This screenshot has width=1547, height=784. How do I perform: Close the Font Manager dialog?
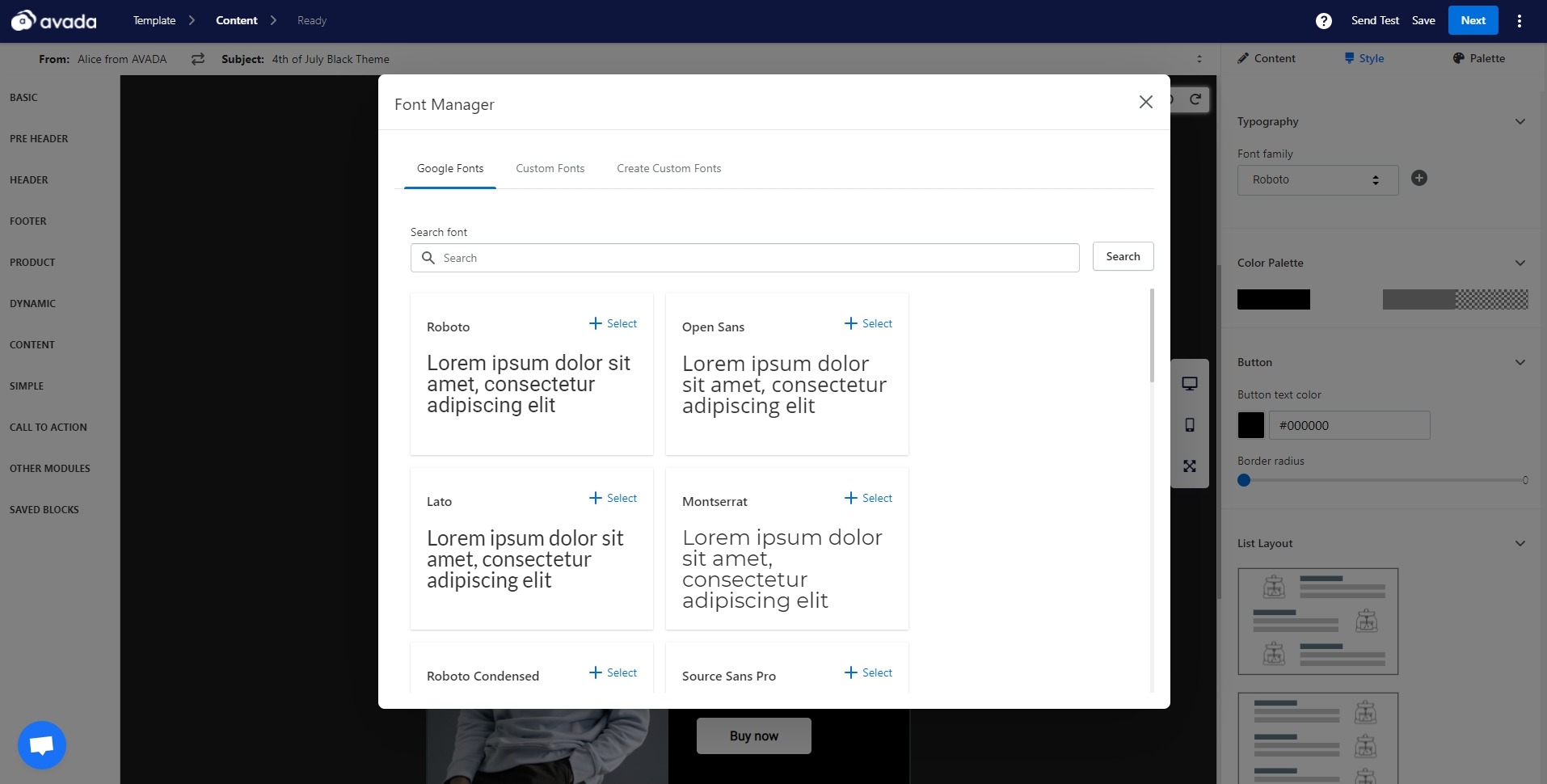point(1145,102)
